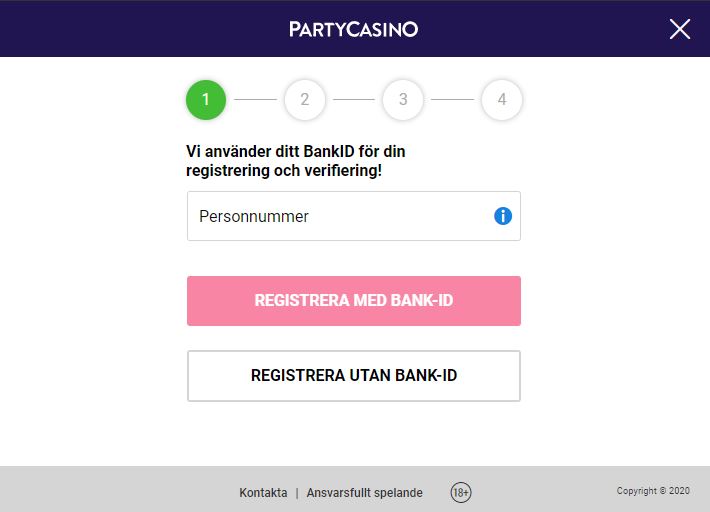
Task: Select green step 1 circle
Action: pyautogui.click(x=206, y=100)
